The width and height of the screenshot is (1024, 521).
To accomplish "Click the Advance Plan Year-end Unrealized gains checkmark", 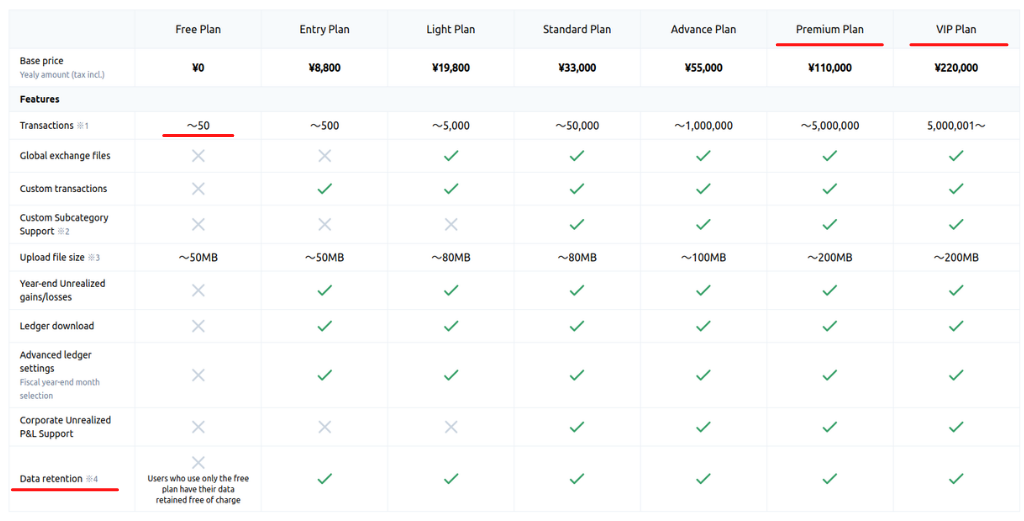I will [703, 290].
